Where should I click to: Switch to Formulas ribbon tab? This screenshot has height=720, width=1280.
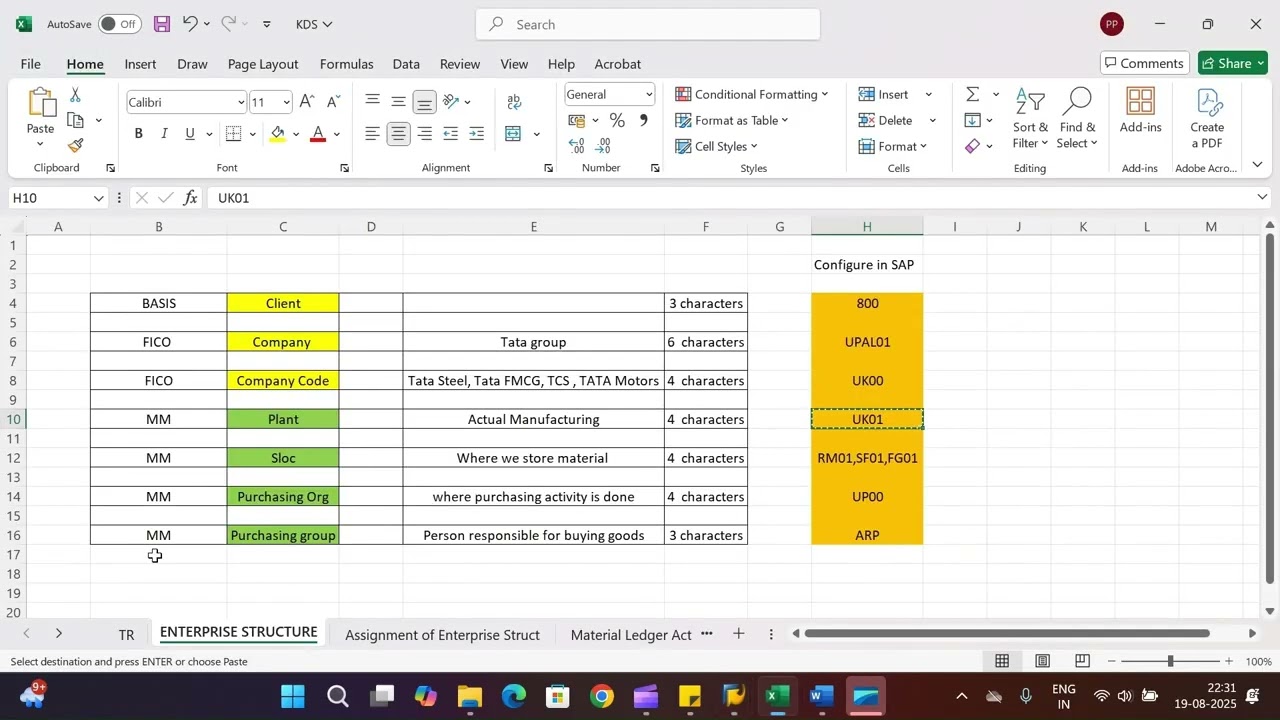(346, 63)
